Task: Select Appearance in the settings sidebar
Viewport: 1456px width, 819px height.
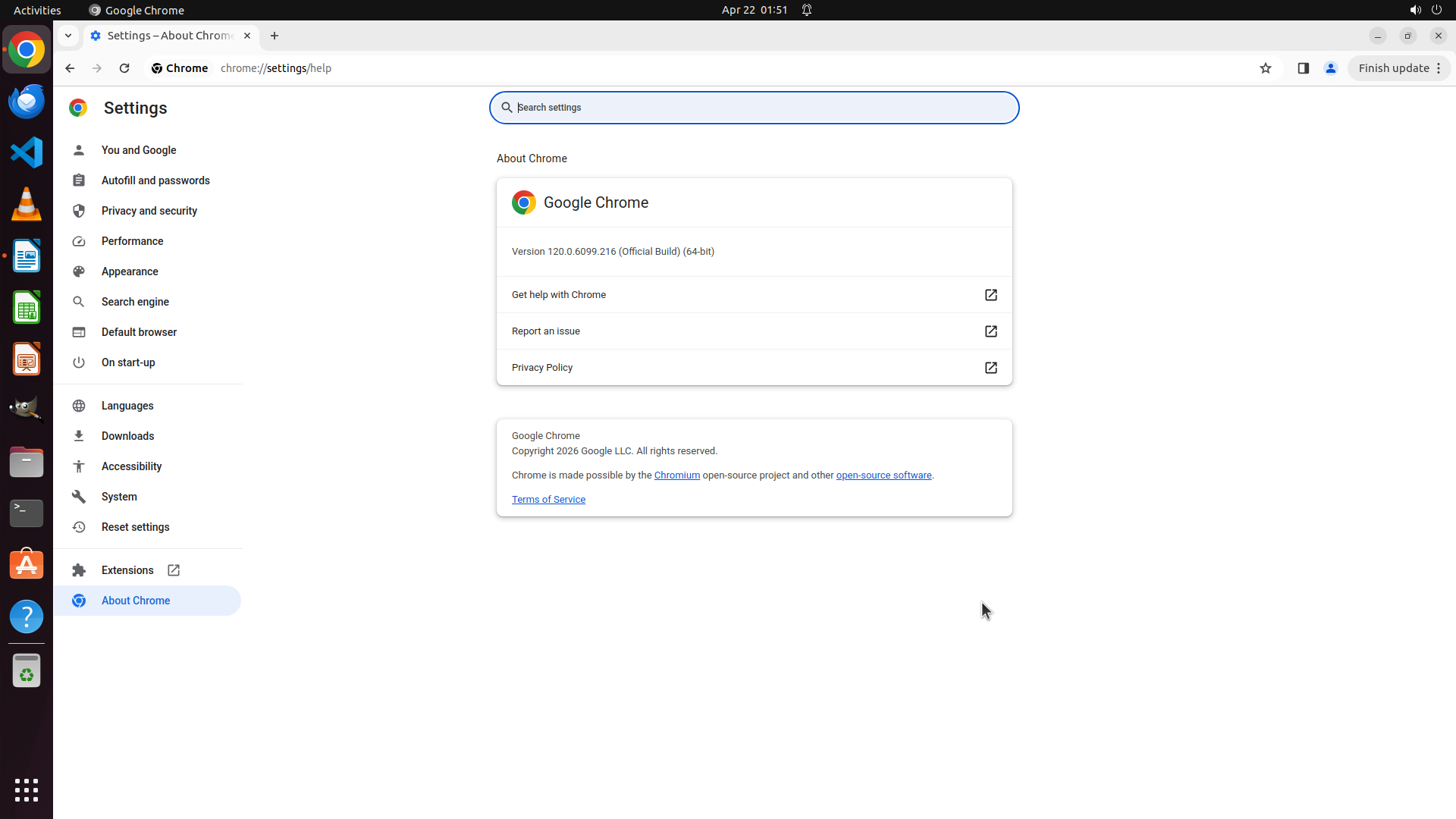Action: coord(130,271)
